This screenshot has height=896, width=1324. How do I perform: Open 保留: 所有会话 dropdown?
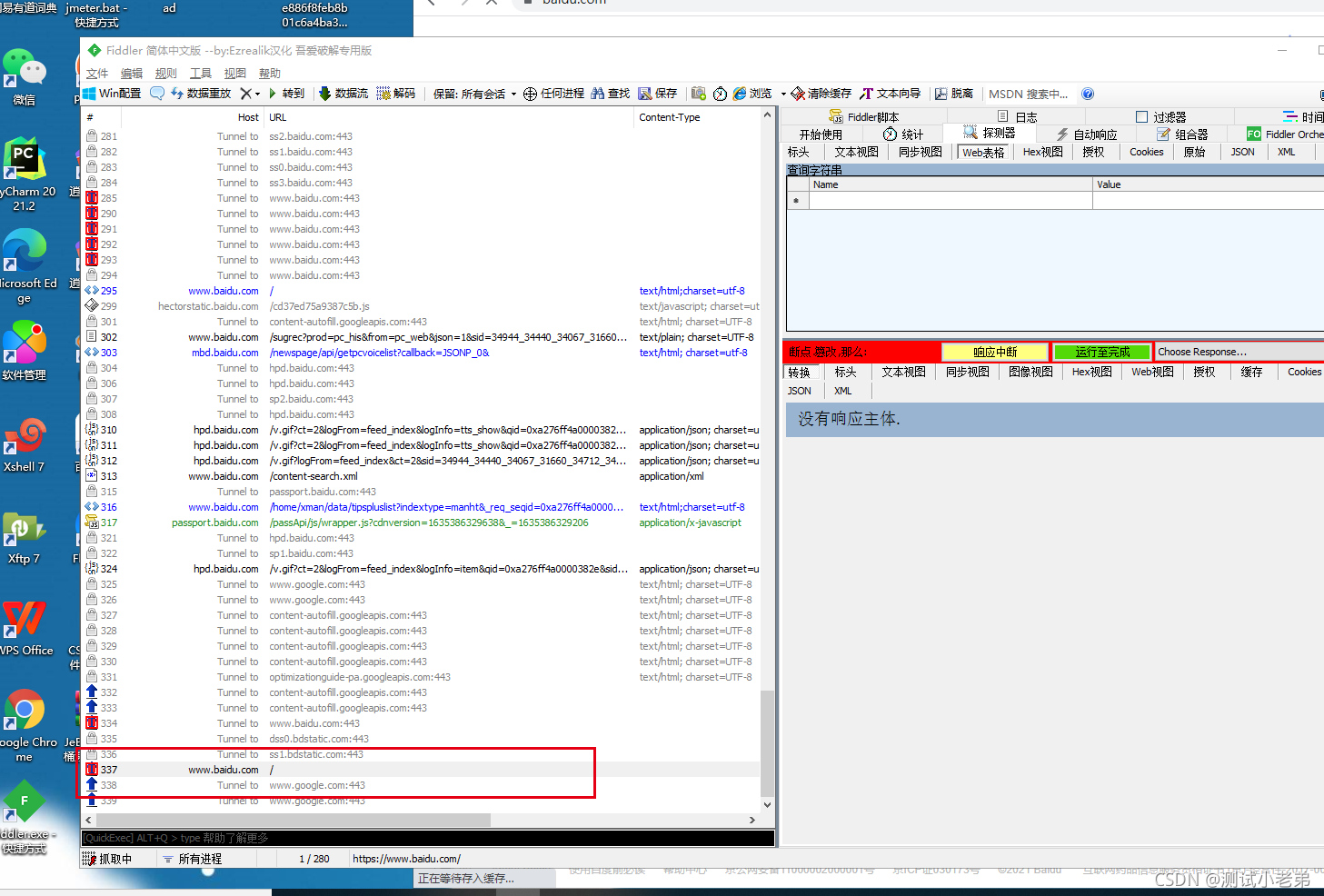pos(474,94)
